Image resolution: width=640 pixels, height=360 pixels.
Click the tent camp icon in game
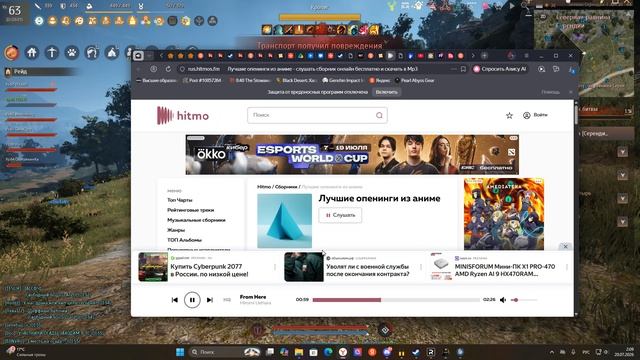tap(111, 53)
